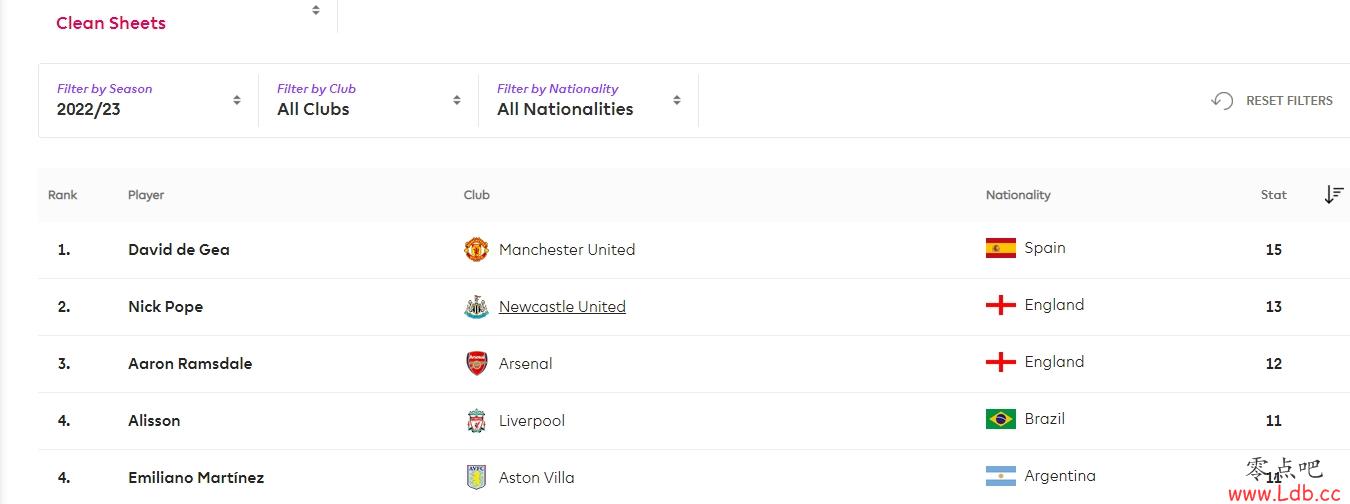Open David de Gea player page
The width and height of the screenshot is (1350, 504).
179,249
